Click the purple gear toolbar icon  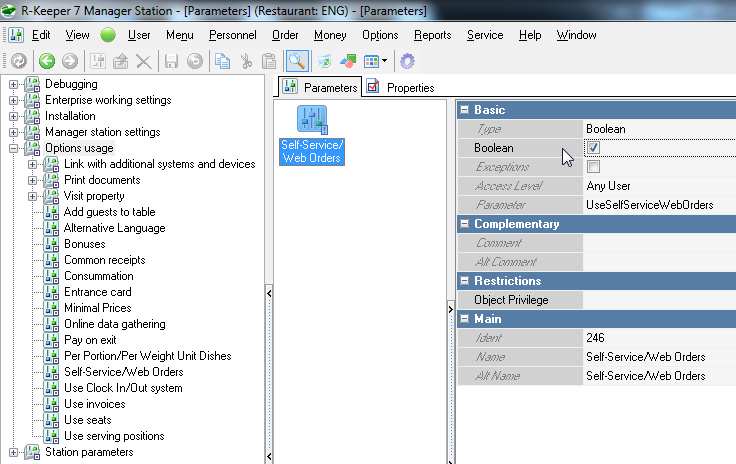point(407,61)
